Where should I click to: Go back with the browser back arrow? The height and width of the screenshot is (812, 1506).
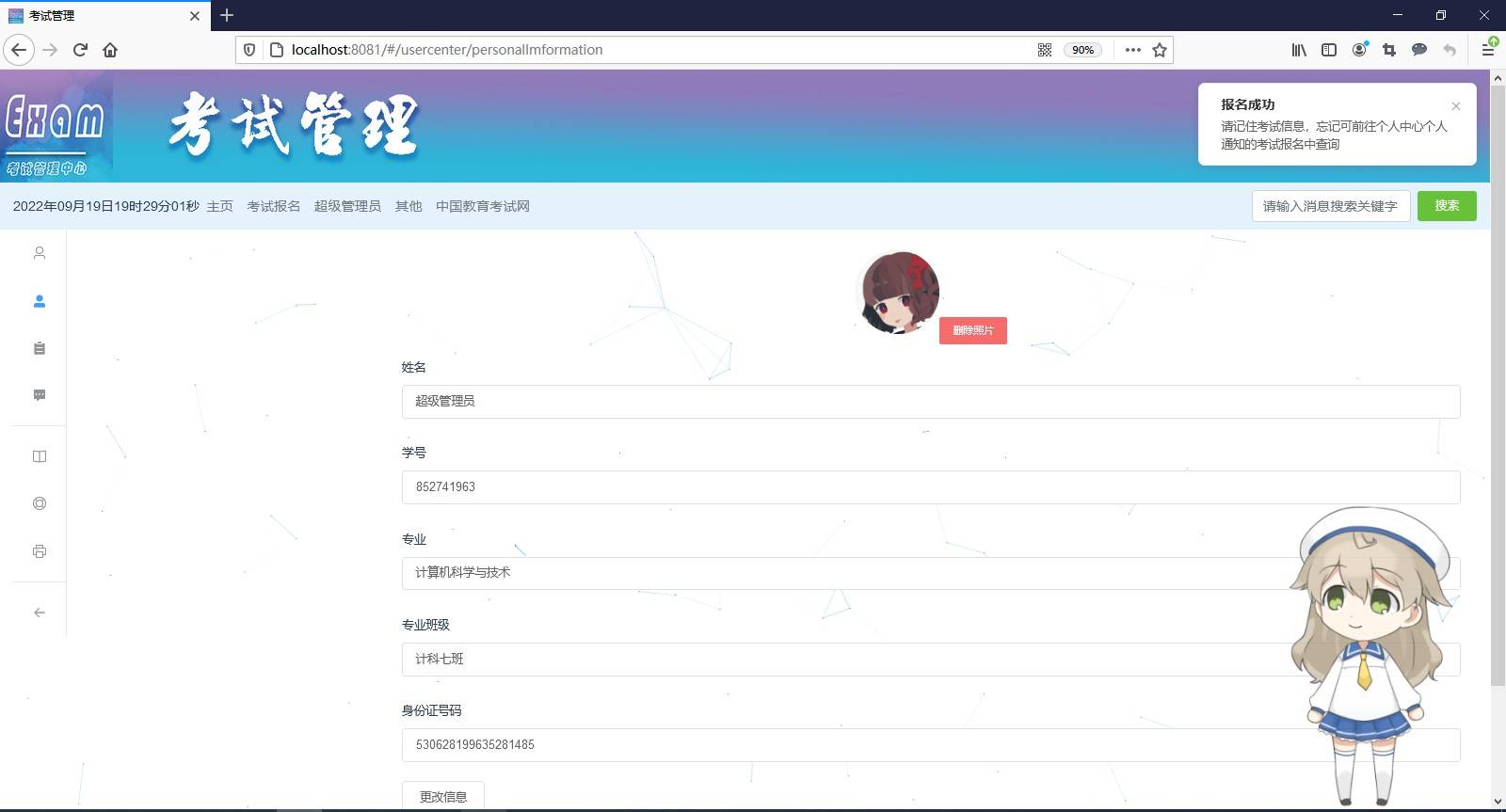tap(19, 50)
